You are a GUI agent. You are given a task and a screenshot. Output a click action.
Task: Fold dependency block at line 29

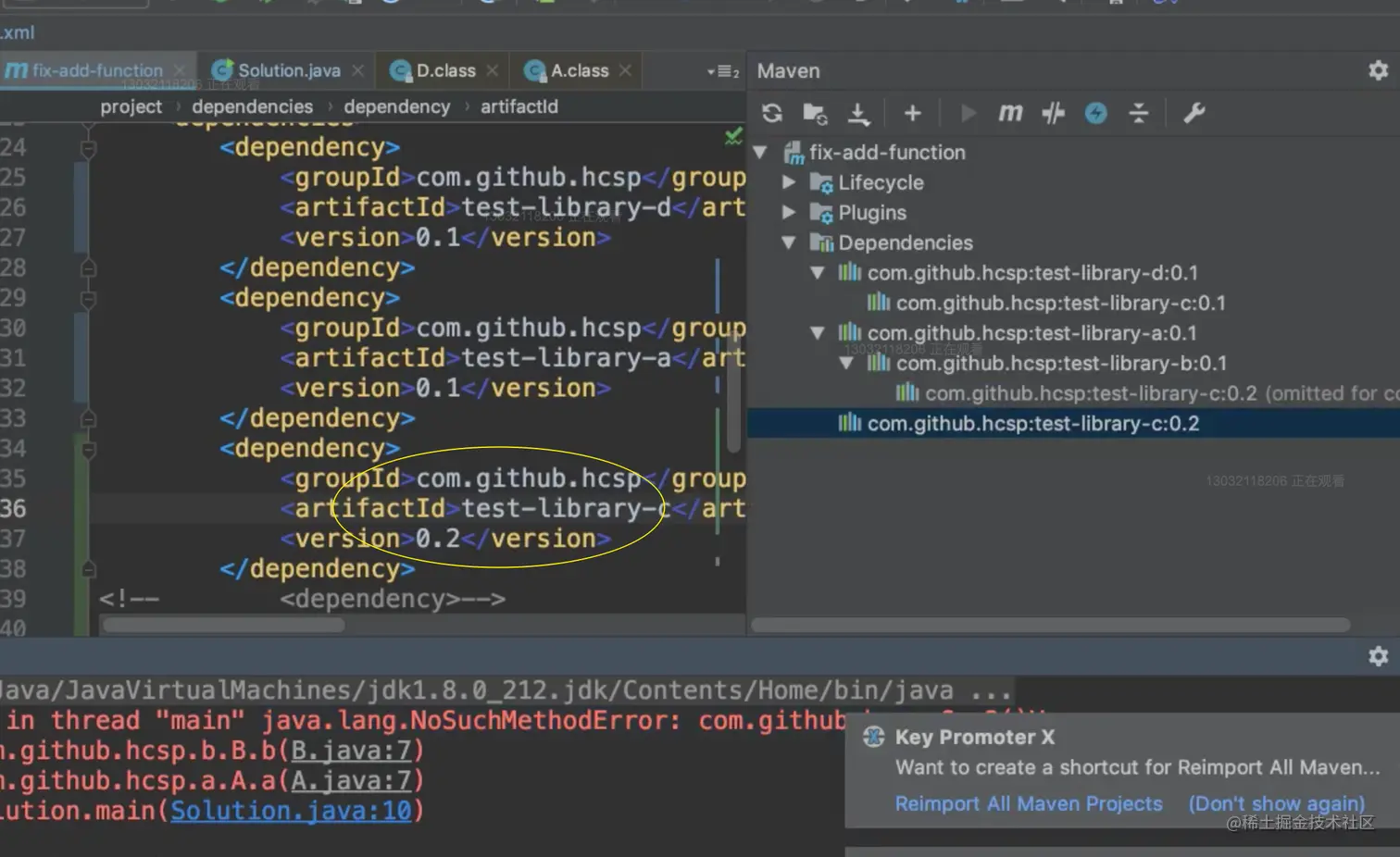click(x=88, y=299)
